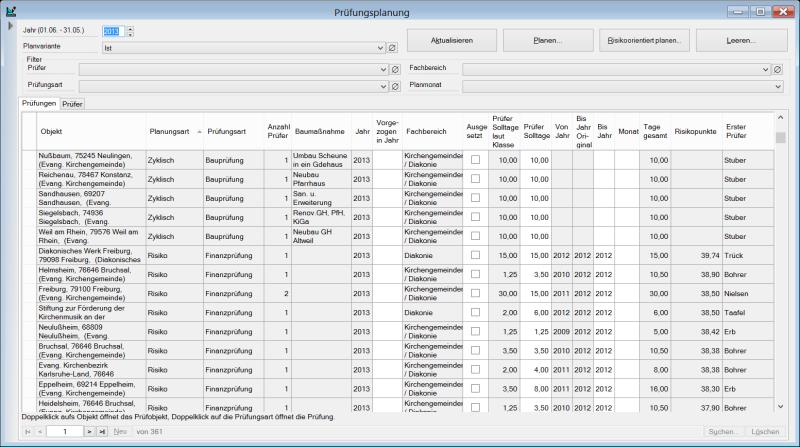Click the table vertical scrollbar thumb

780,137
